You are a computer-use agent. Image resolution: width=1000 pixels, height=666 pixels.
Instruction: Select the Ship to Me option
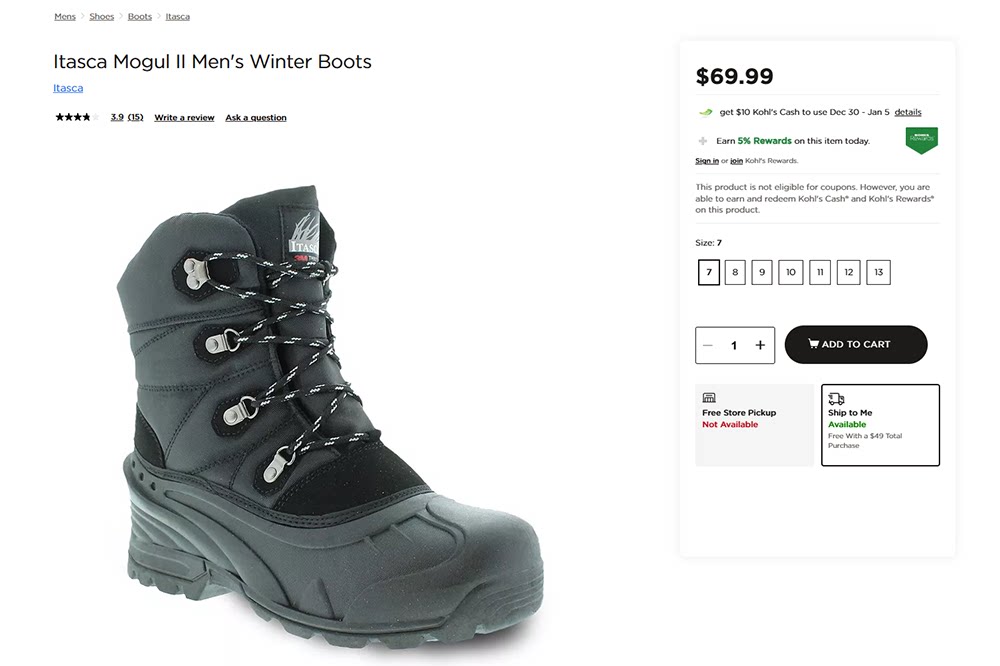click(880, 425)
